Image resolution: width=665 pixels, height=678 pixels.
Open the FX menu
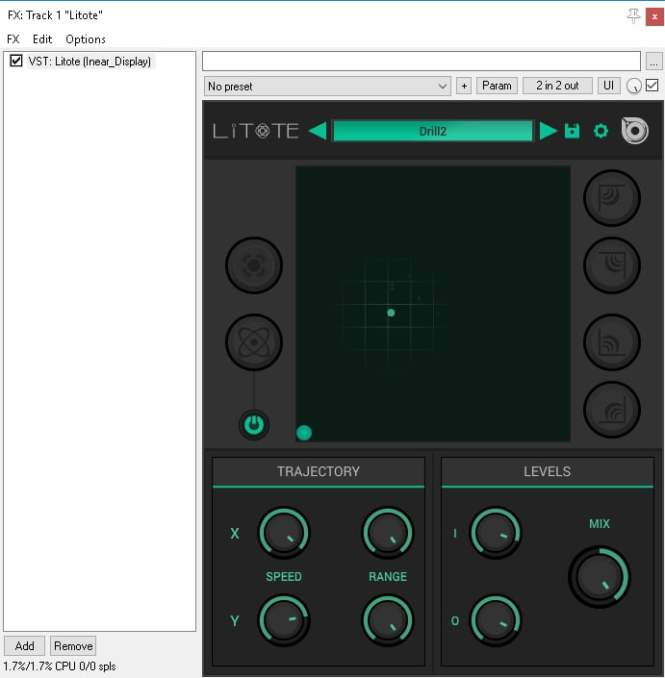13,39
